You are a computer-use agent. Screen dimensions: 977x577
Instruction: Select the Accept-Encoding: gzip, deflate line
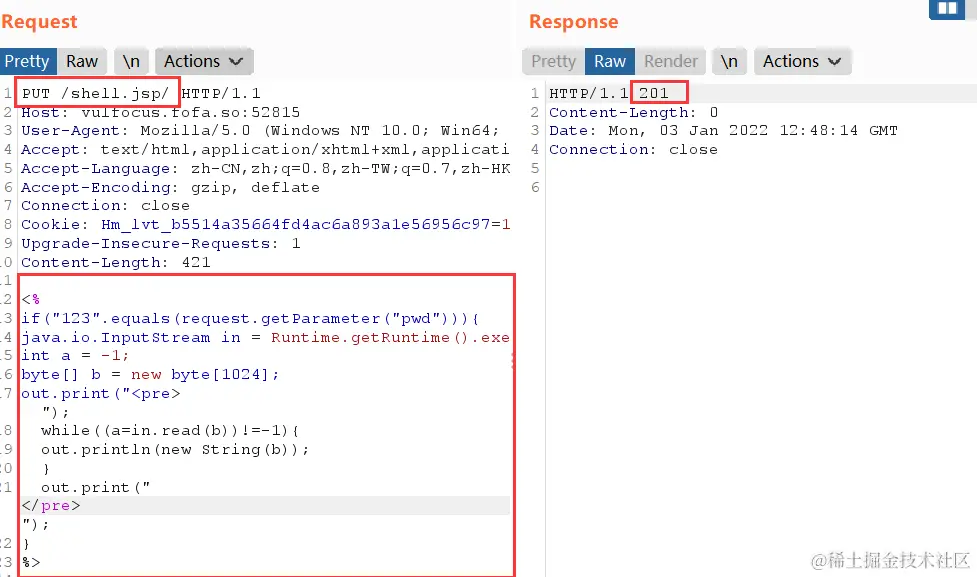(171, 188)
